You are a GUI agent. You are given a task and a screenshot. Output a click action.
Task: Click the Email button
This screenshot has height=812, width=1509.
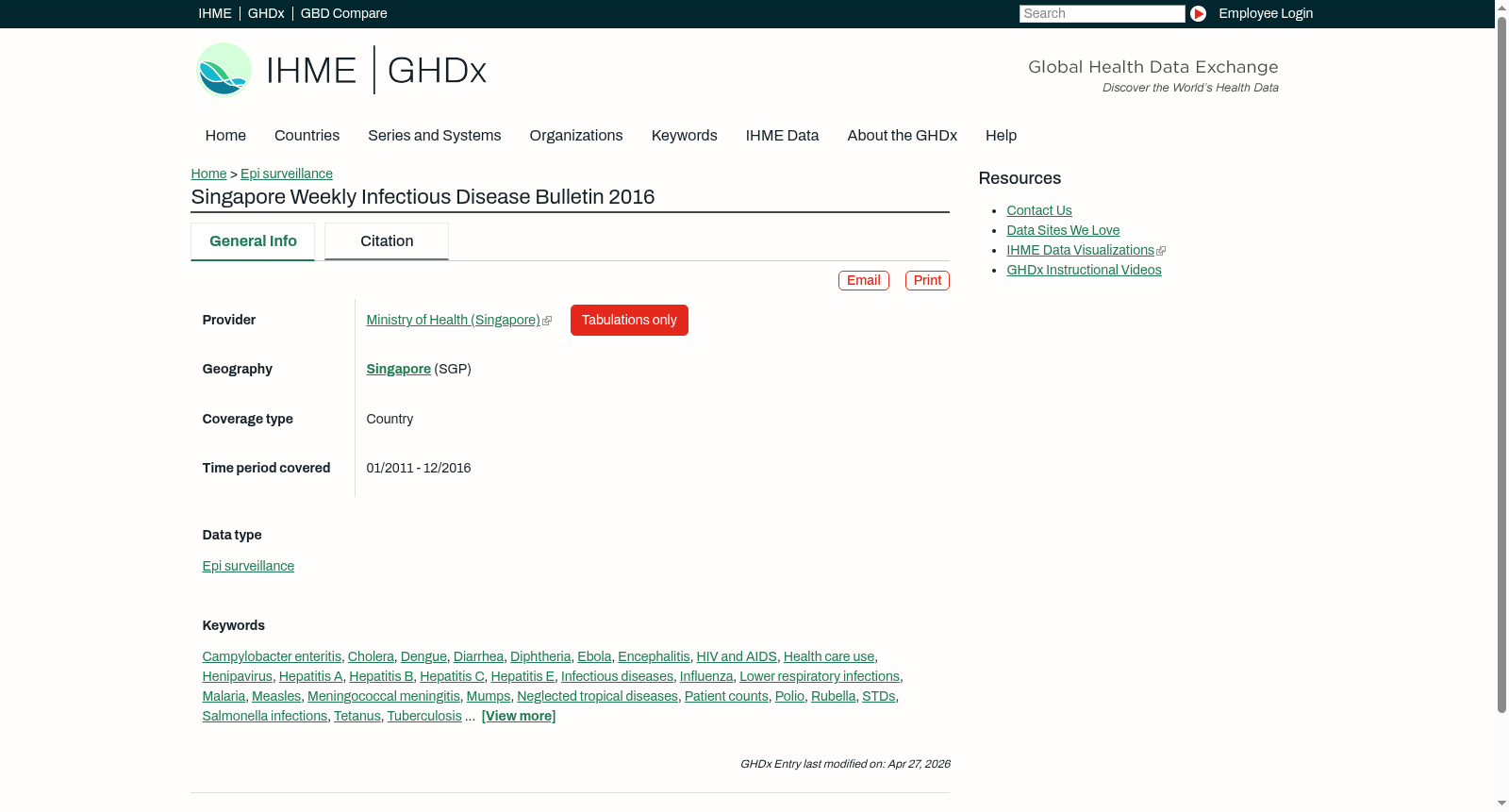pos(864,281)
